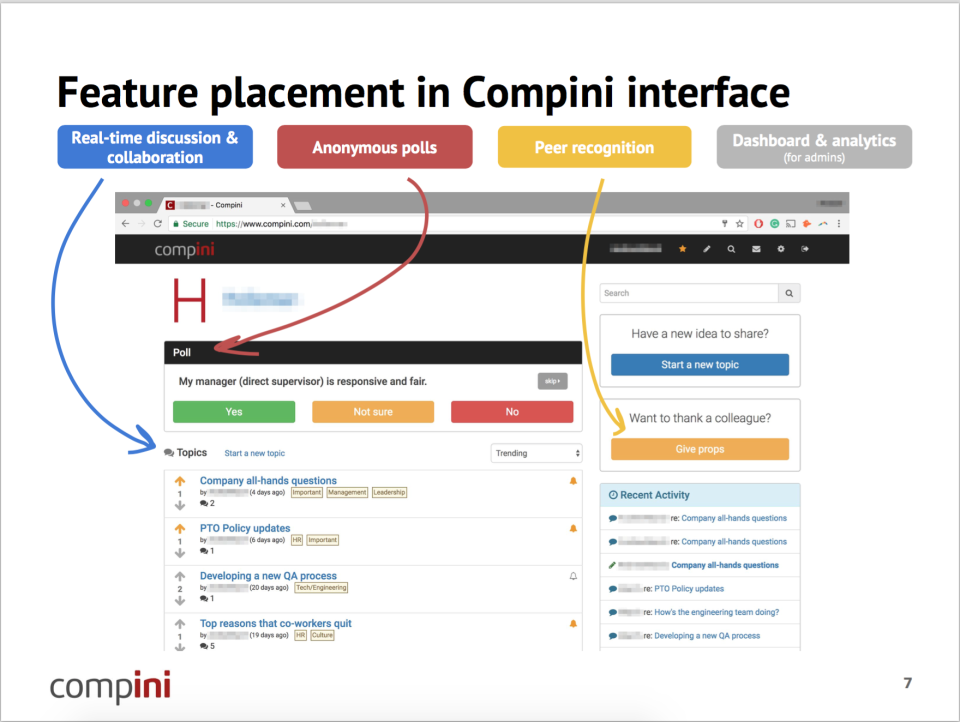Open the Trending sort dropdown
Screen dimensions: 960x722
point(536,453)
